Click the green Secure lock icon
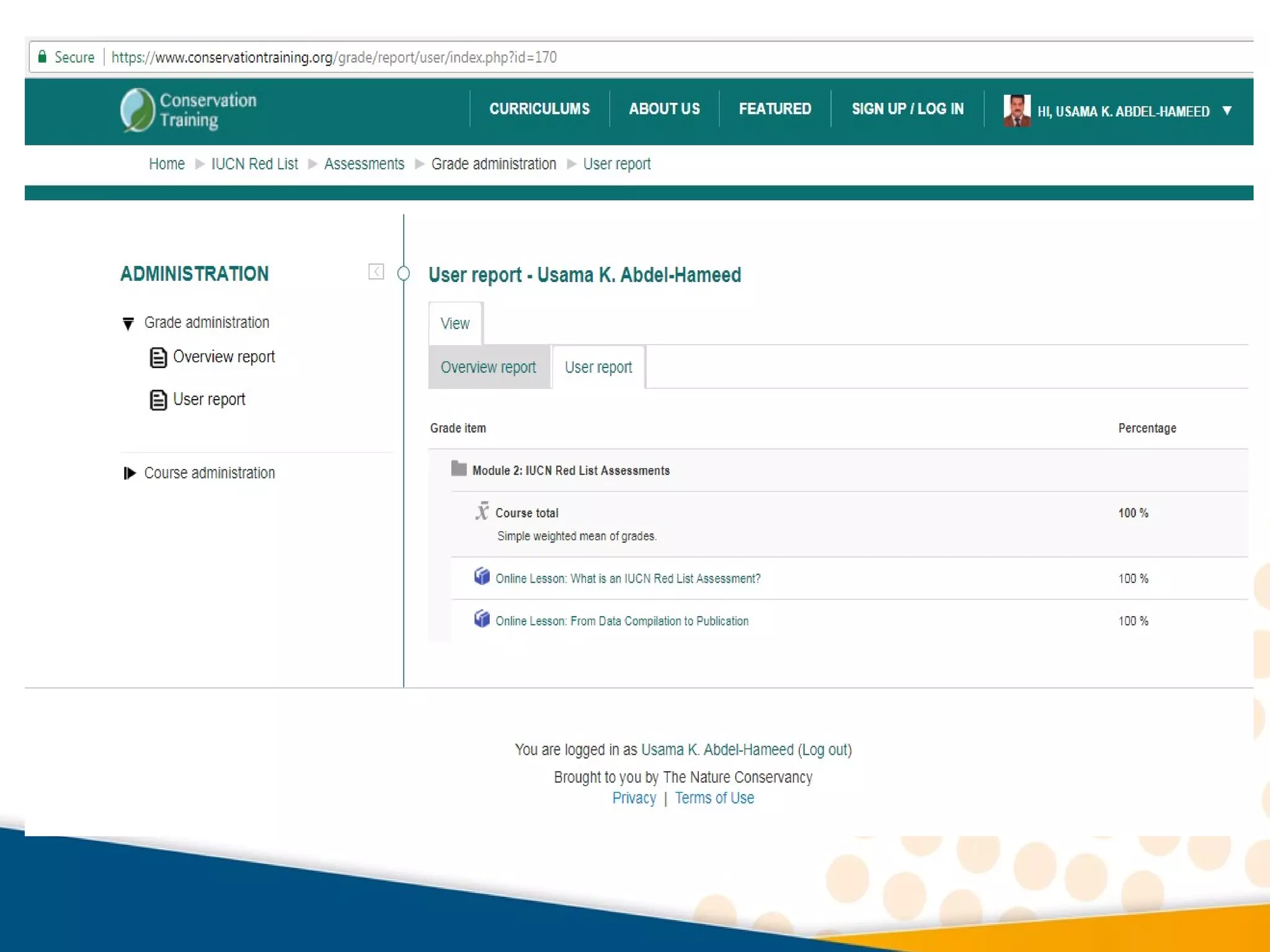 click(x=42, y=57)
